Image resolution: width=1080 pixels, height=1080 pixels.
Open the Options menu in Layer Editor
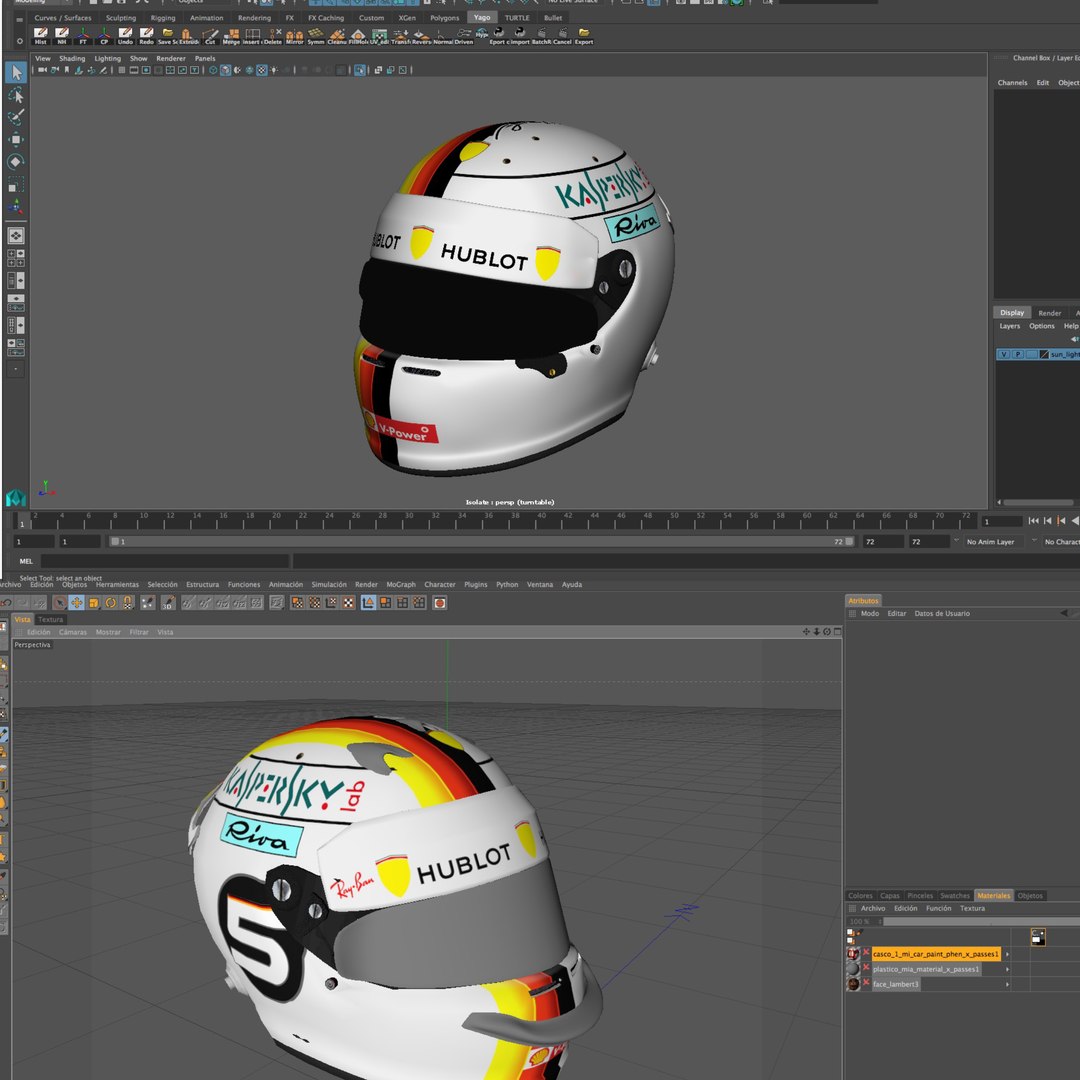[x=1041, y=326]
